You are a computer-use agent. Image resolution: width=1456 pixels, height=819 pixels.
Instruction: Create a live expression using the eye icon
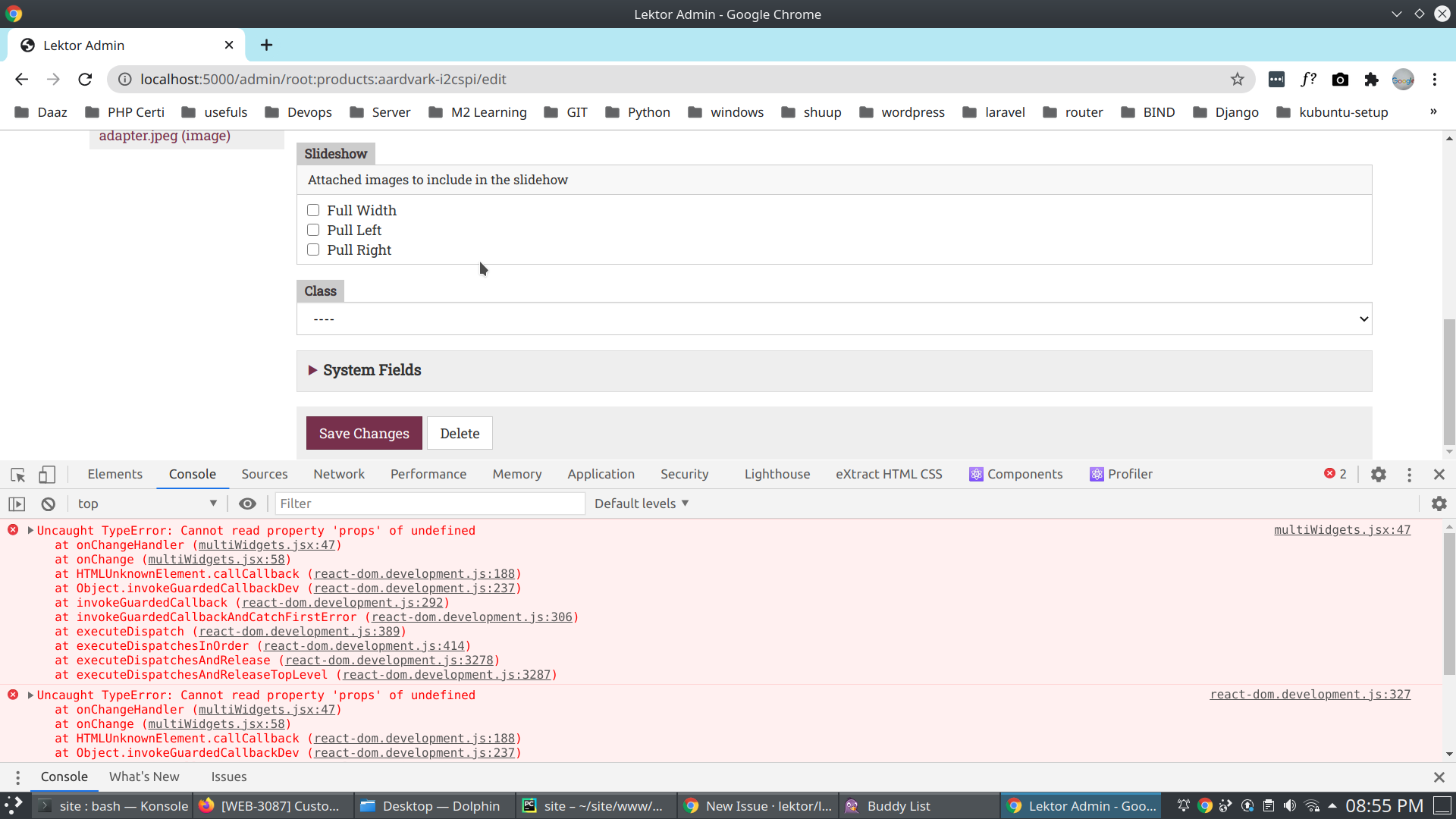(247, 504)
